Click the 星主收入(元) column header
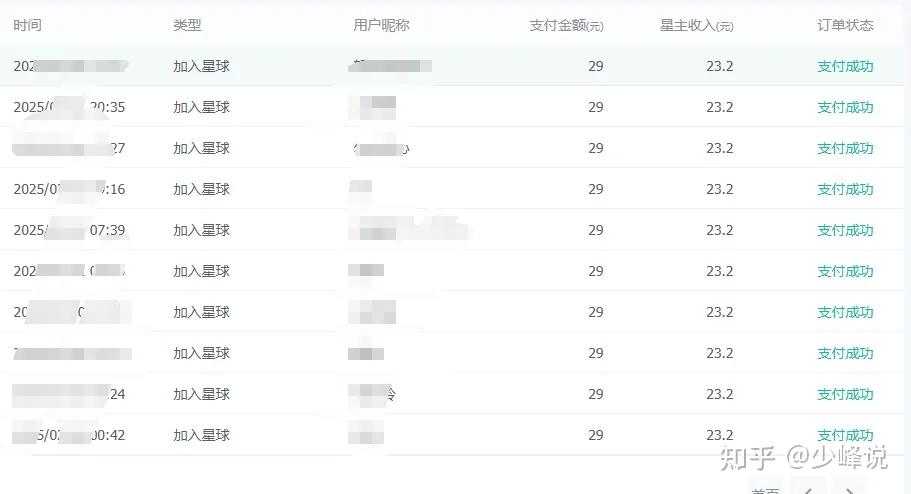 (x=697, y=25)
